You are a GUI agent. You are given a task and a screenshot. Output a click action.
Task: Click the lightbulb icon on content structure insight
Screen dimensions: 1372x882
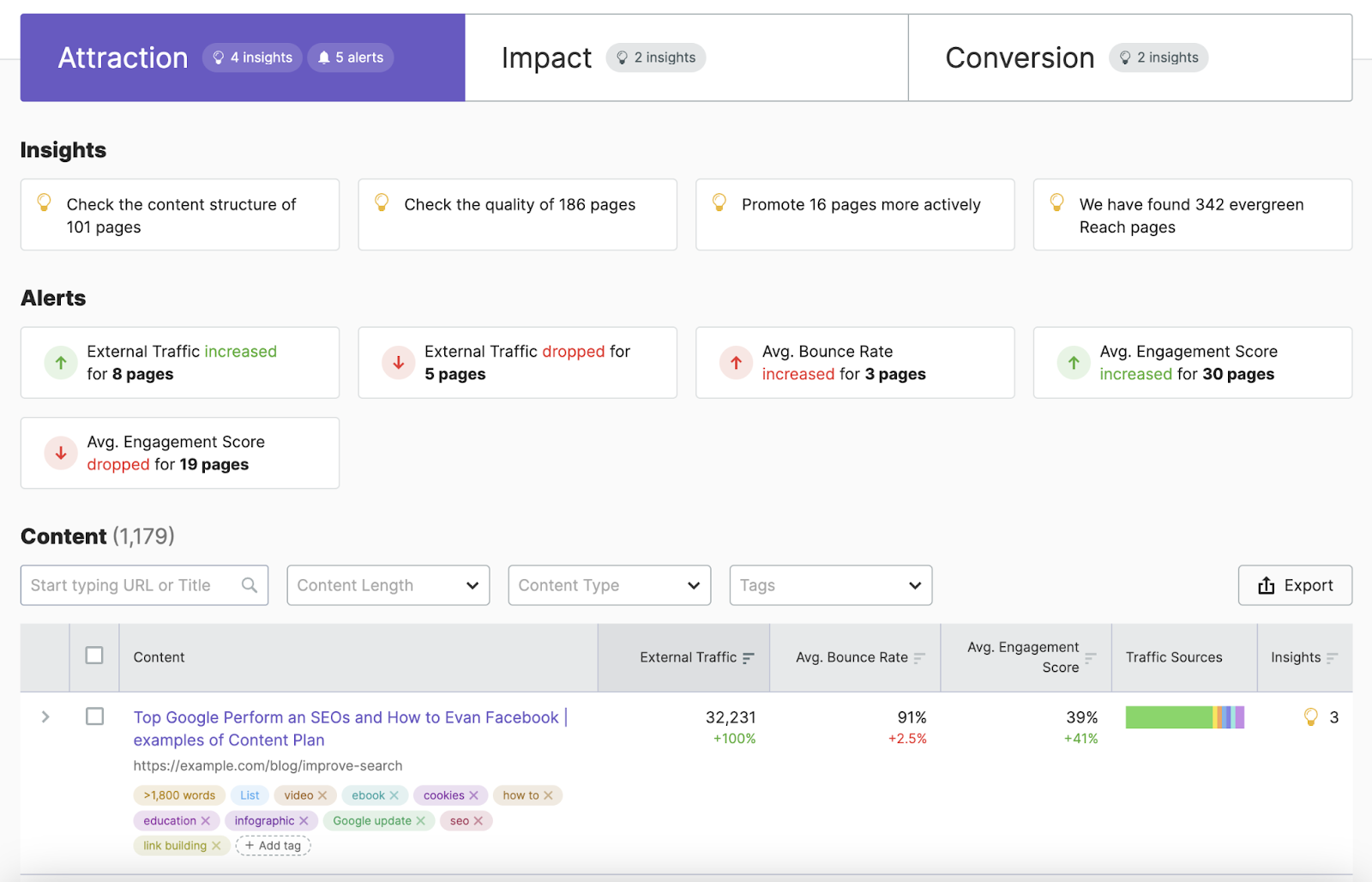tap(44, 203)
